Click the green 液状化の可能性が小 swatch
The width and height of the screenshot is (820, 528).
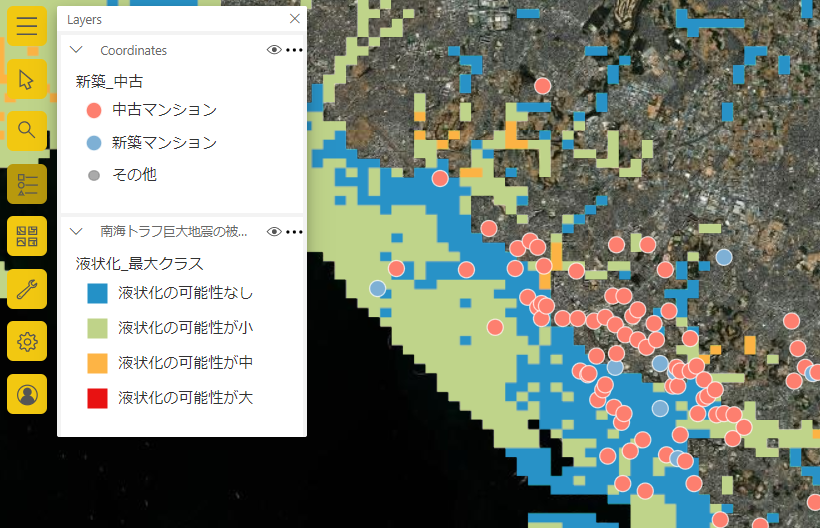click(97, 328)
